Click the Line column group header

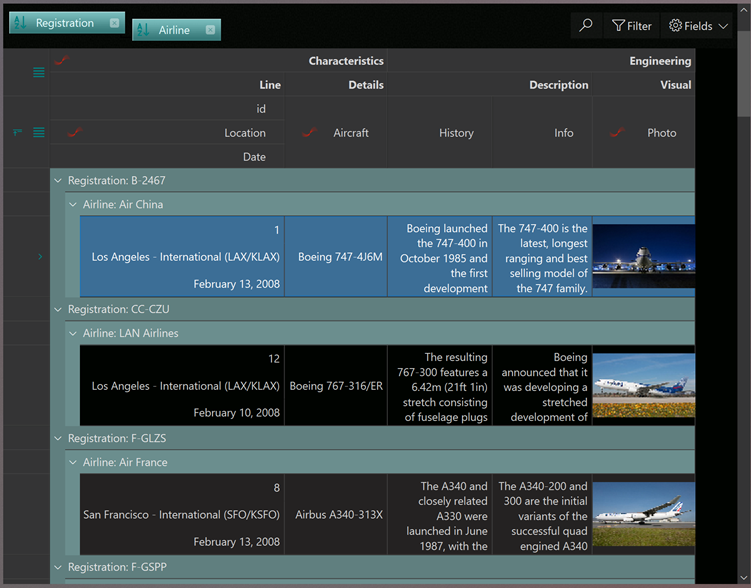click(x=167, y=85)
